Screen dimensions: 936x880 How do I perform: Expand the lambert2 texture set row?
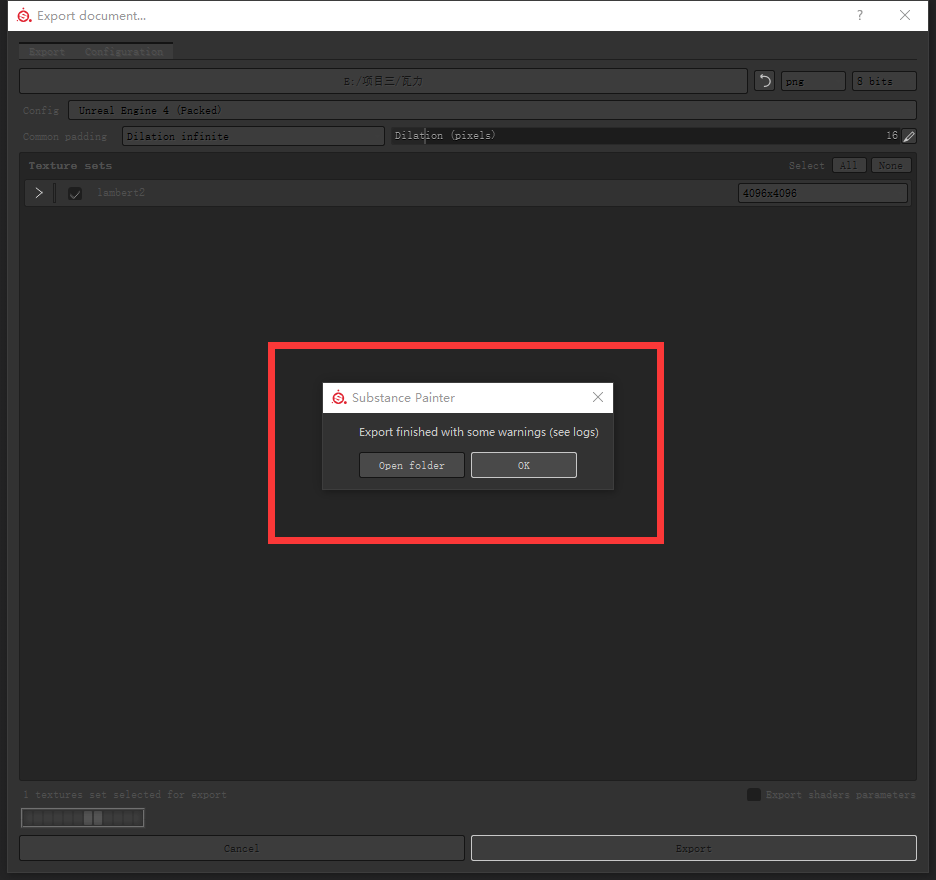click(x=39, y=193)
